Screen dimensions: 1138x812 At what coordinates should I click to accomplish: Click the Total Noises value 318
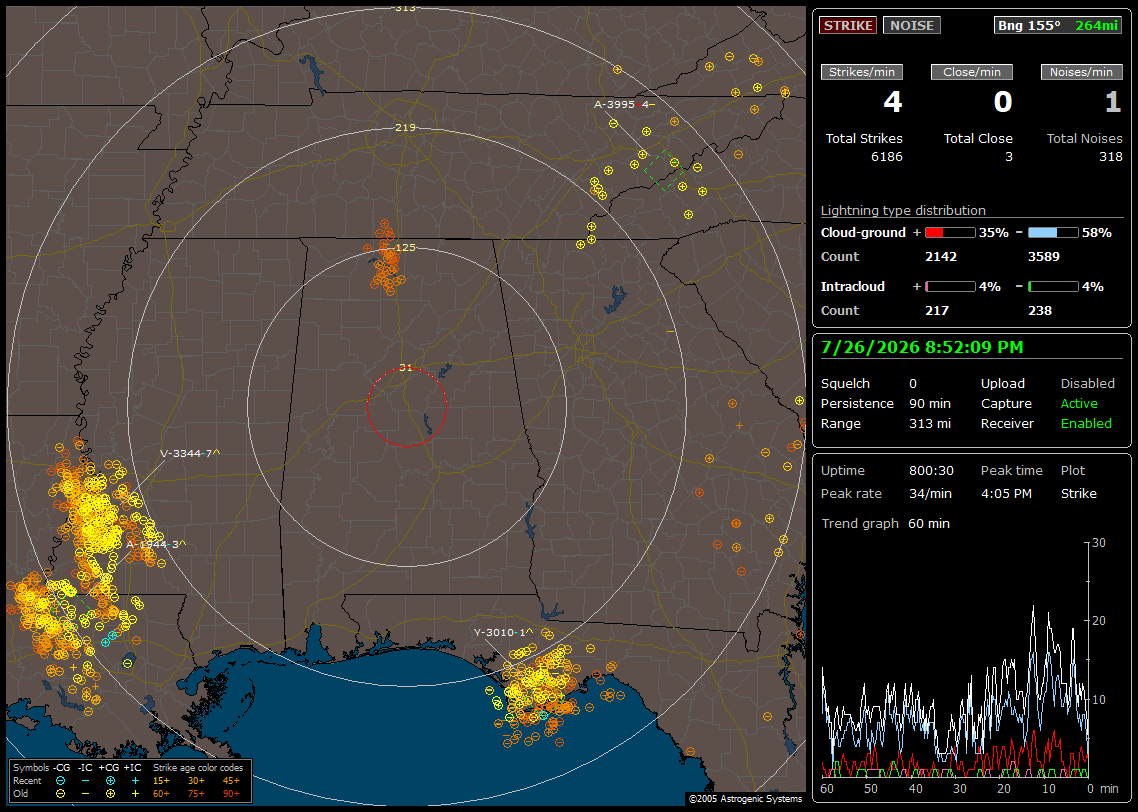tap(1110, 157)
